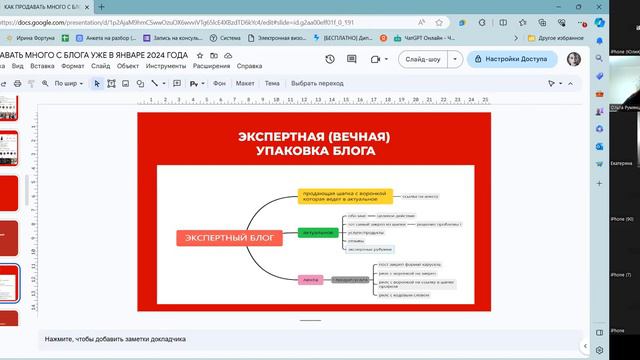
Task: Open Настройки Доступа sharing settings
Action: [x=512, y=59]
